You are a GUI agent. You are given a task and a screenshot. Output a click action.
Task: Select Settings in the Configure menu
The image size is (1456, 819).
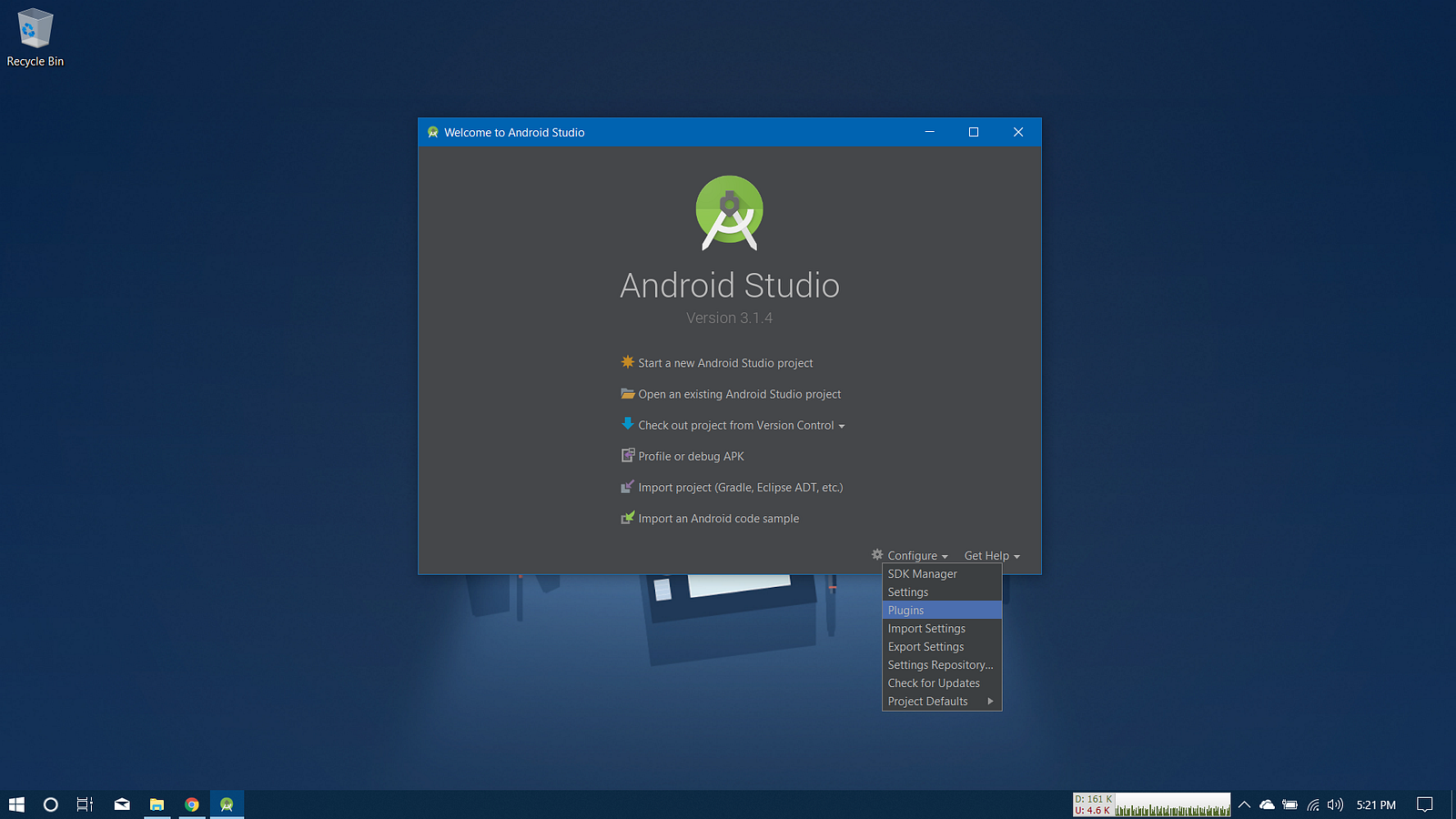(942, 591)
